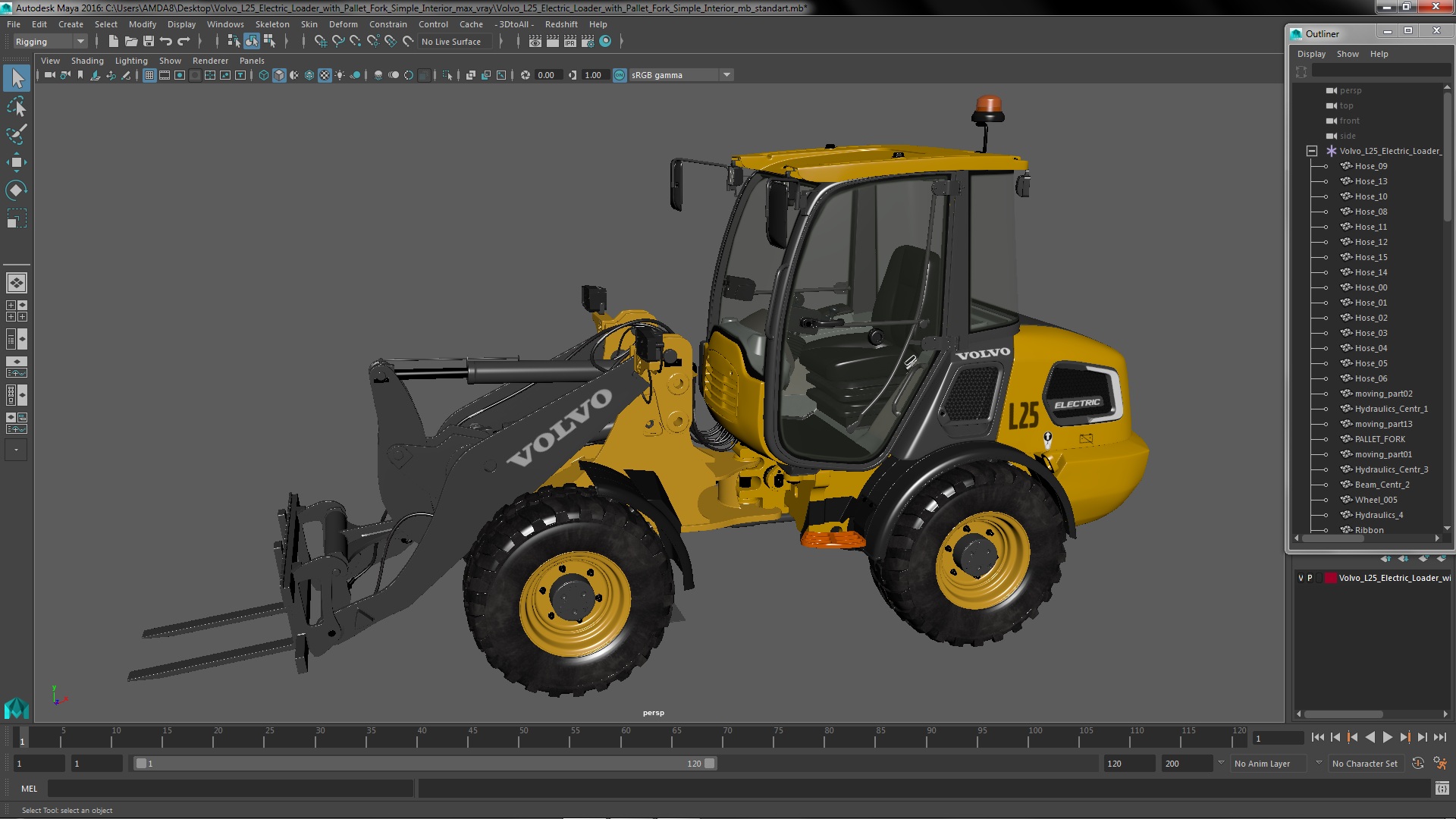
Task: Play the animation forwards
Action: 1387,737
